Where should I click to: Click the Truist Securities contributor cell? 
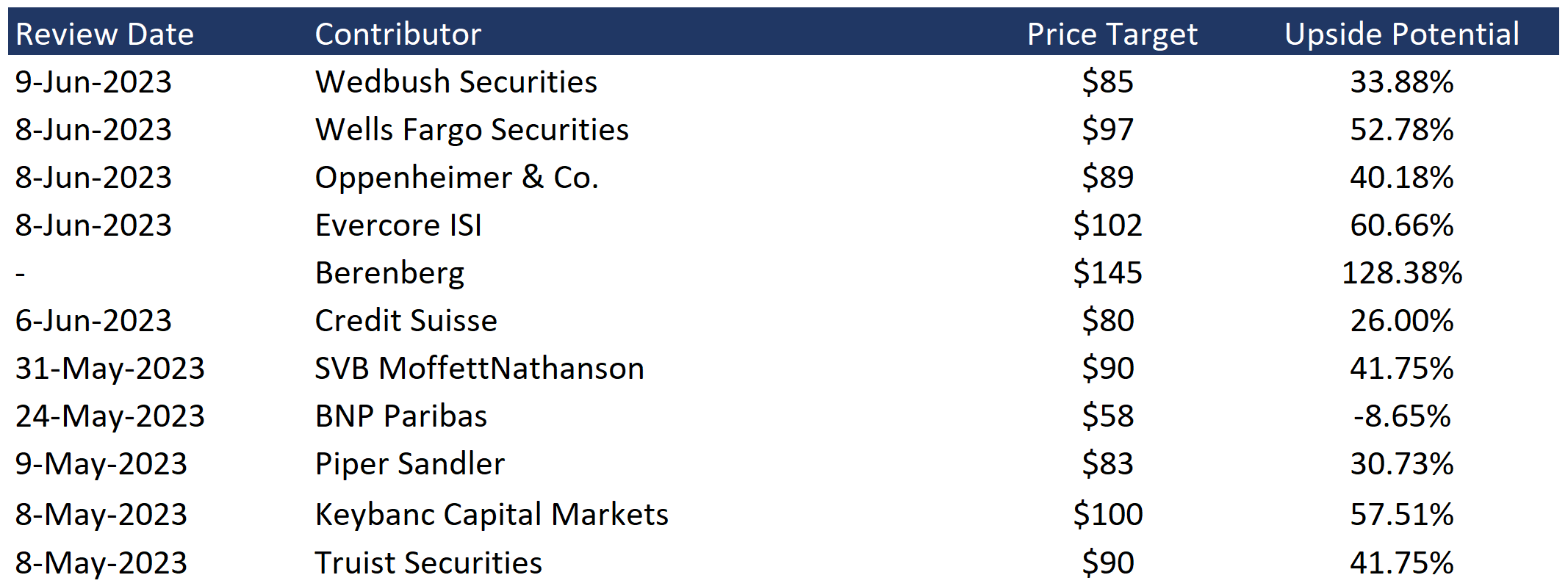(428, 563)
